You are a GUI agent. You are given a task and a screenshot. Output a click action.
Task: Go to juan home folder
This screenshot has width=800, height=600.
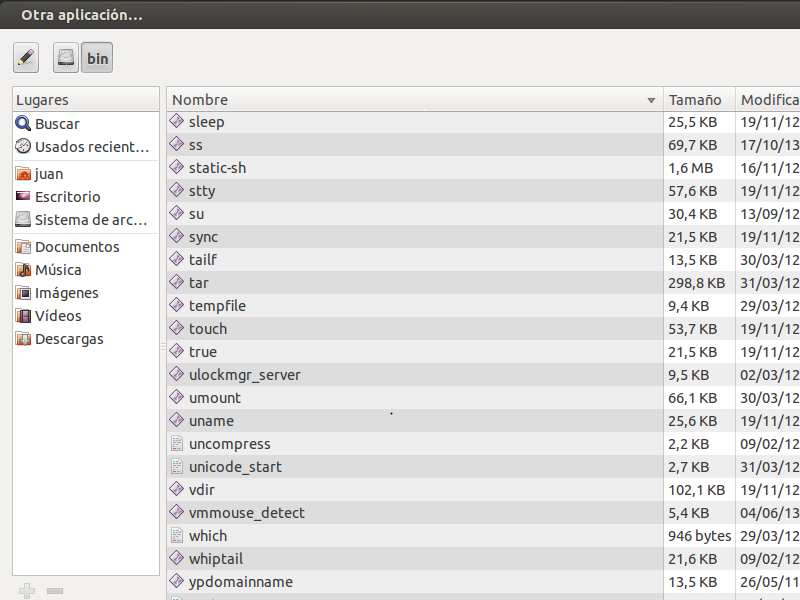49,174
